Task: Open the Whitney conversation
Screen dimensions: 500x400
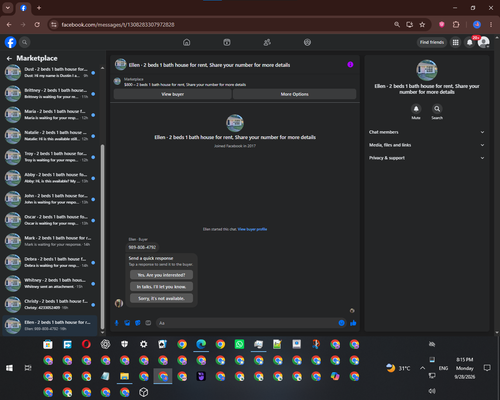Action: (50, 283)
